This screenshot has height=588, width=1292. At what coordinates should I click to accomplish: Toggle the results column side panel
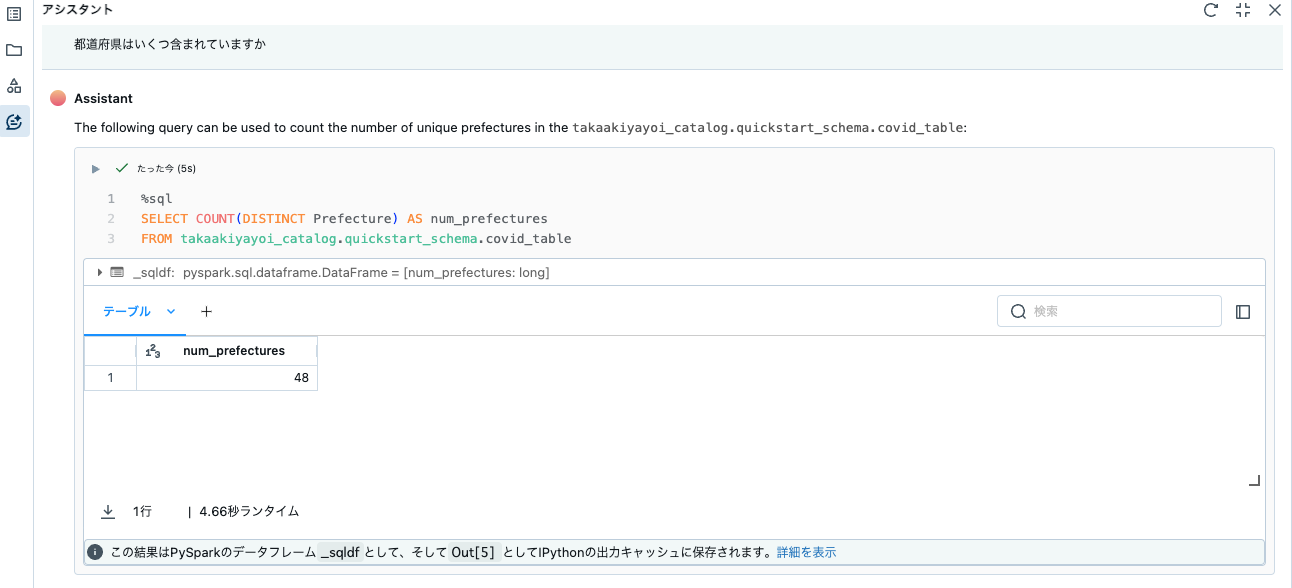pos(1243,312)
